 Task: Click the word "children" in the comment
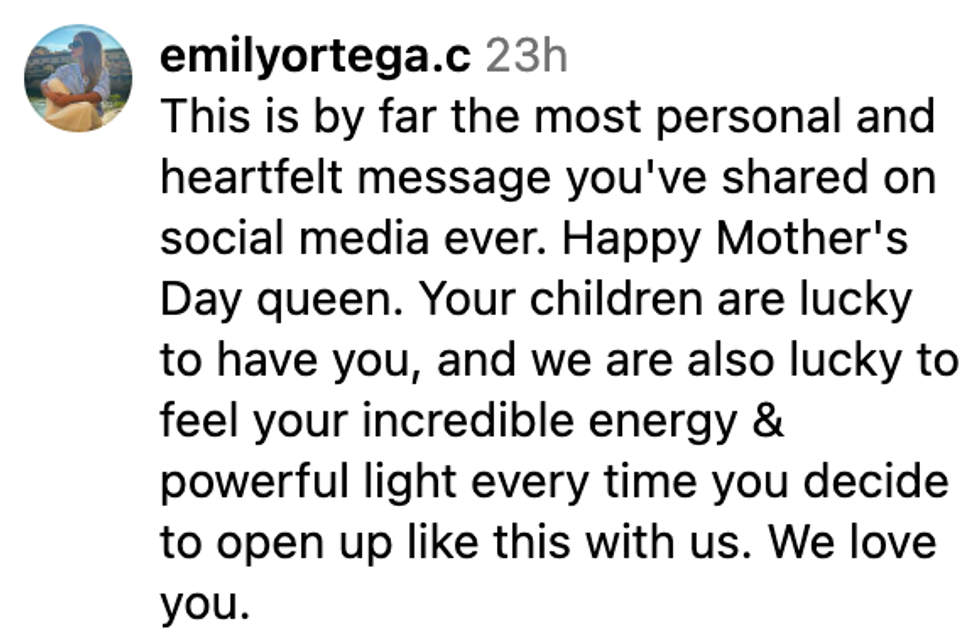[614, 301]
